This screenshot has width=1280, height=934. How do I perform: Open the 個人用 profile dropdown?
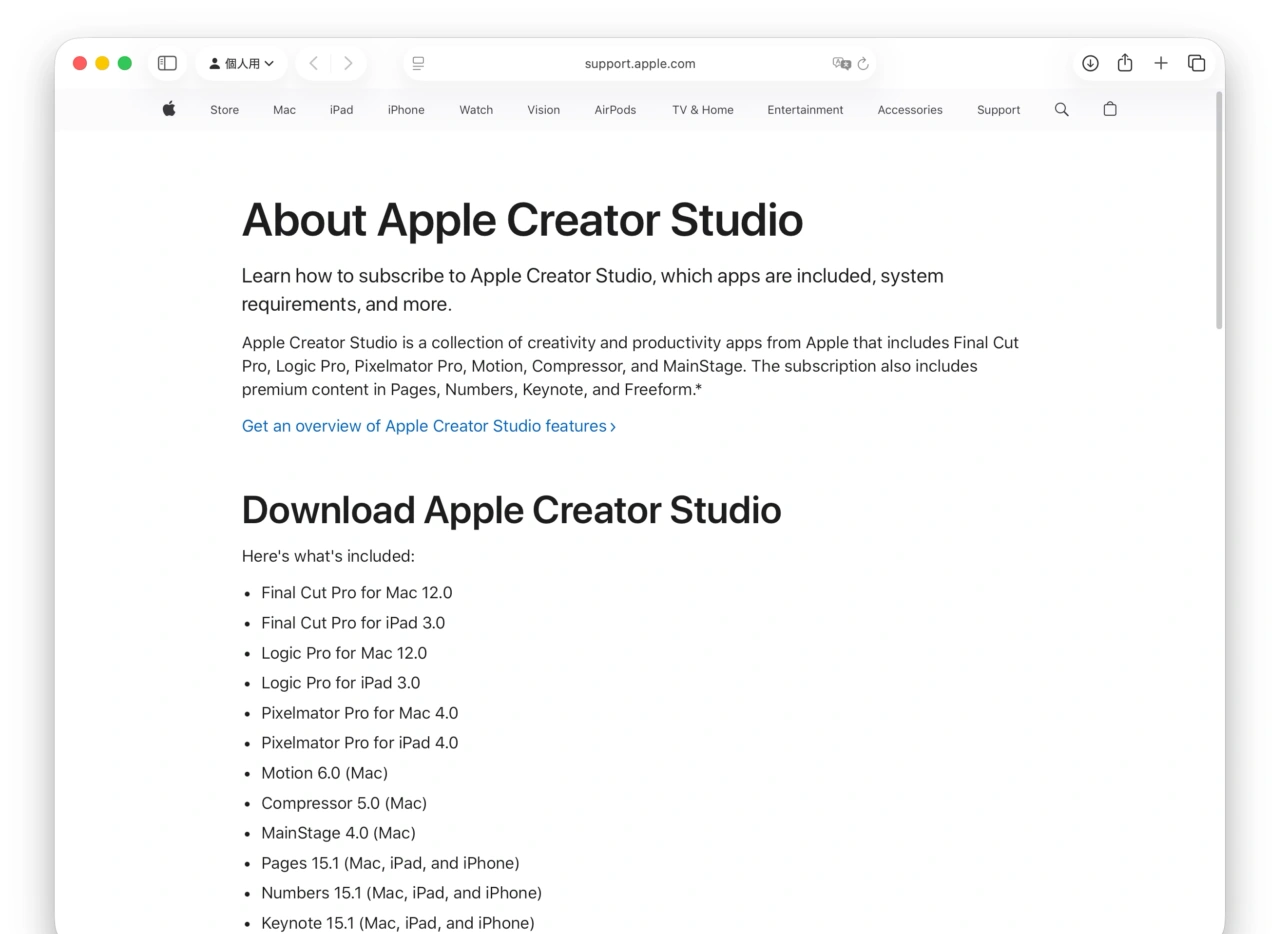pos(241,62)
